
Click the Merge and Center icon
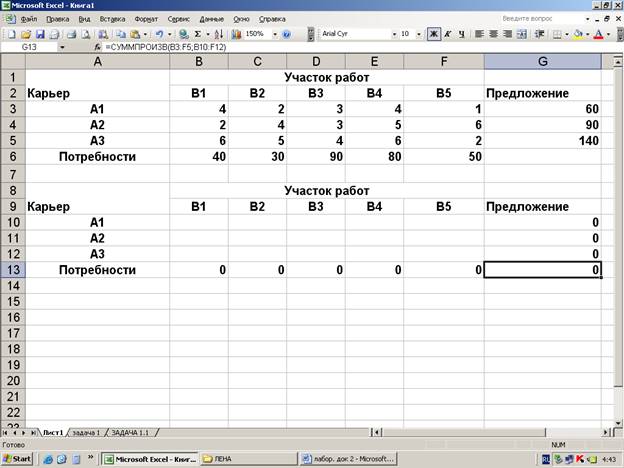tap(522, 34)
